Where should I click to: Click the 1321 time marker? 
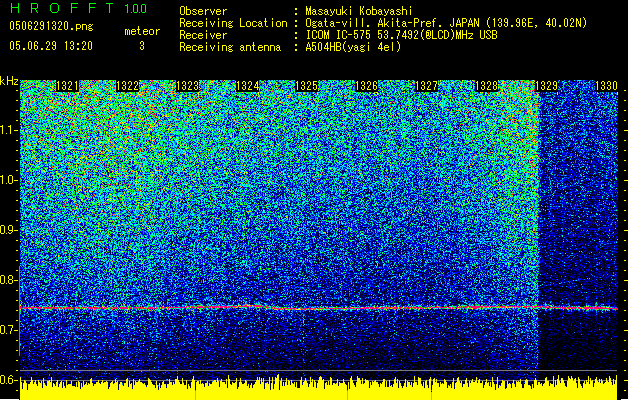(67, 86)
